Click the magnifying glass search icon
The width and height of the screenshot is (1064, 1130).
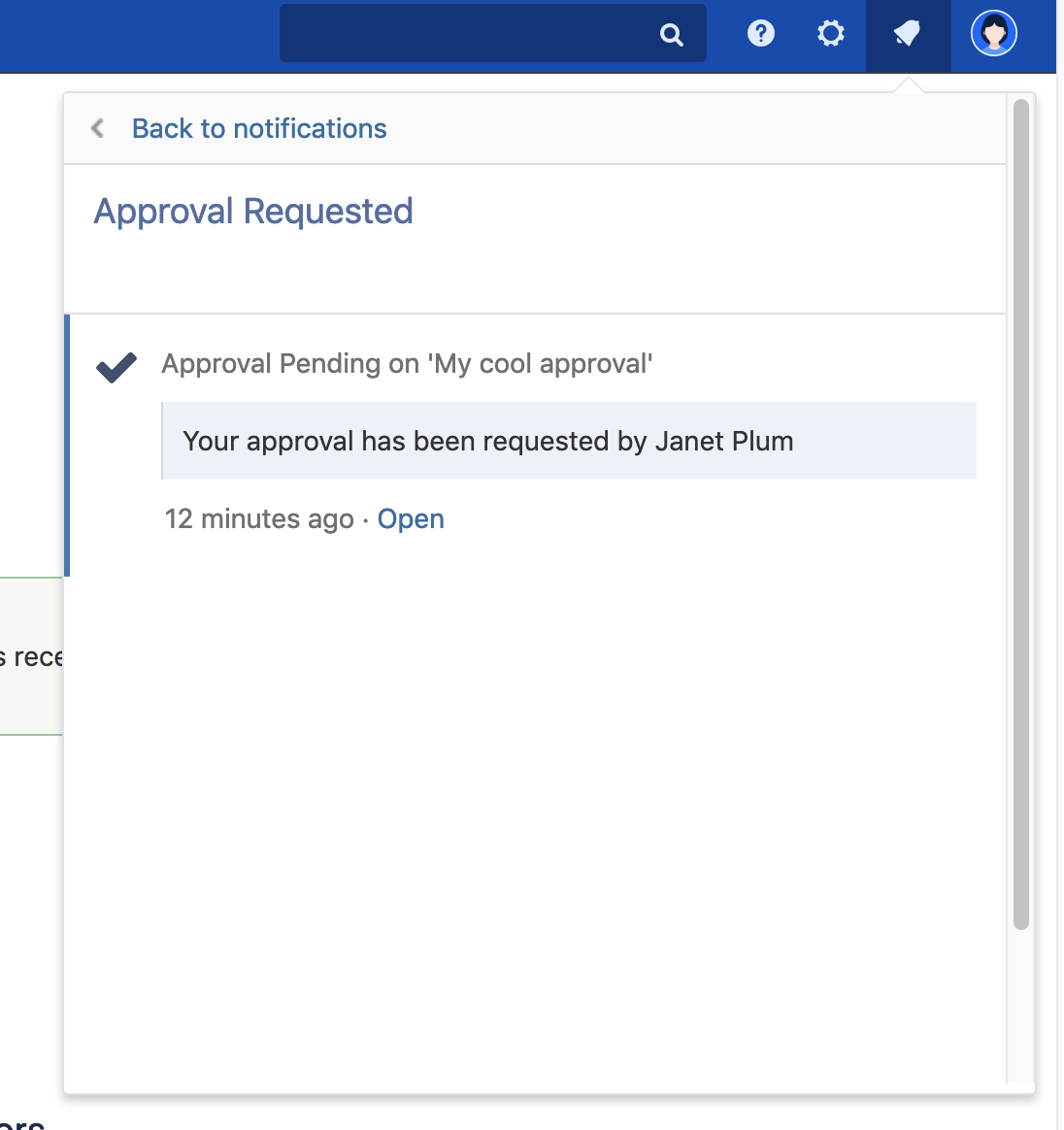(671, 35)
